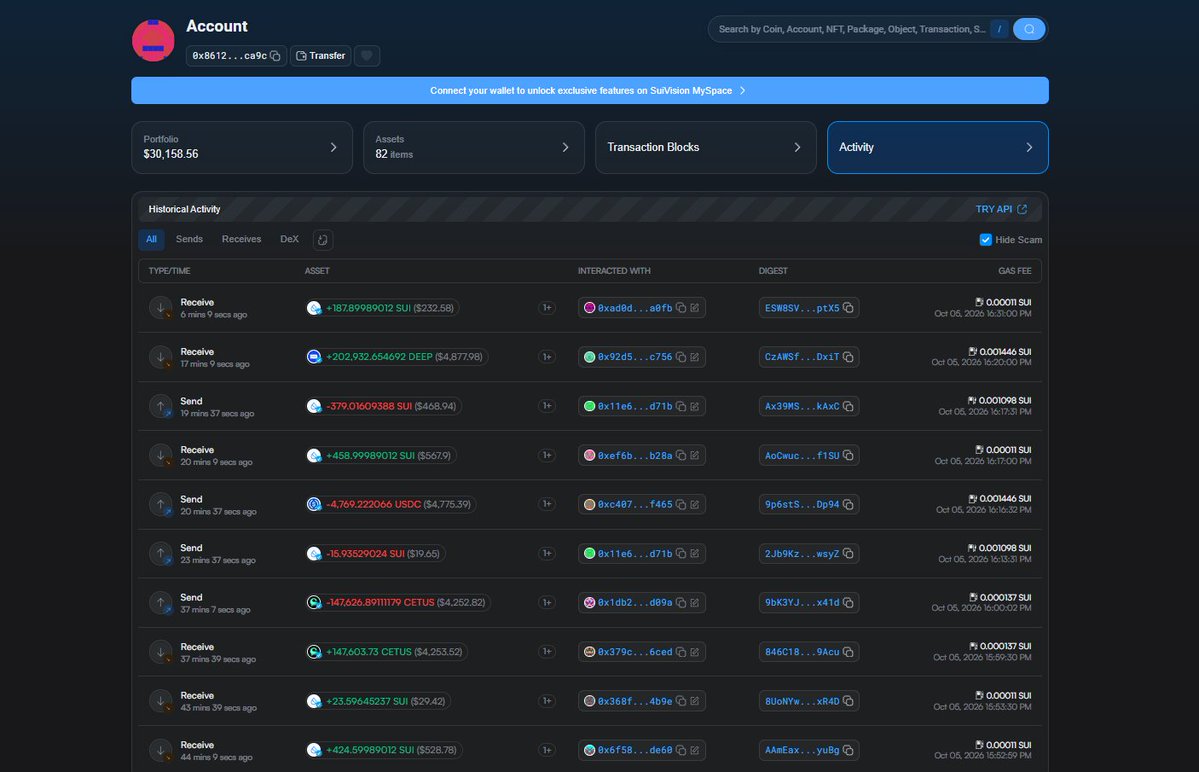The image size is (1199, 772).
Task: Select the DeX filter
Action: pyautogui.click(x=289, y=239)
